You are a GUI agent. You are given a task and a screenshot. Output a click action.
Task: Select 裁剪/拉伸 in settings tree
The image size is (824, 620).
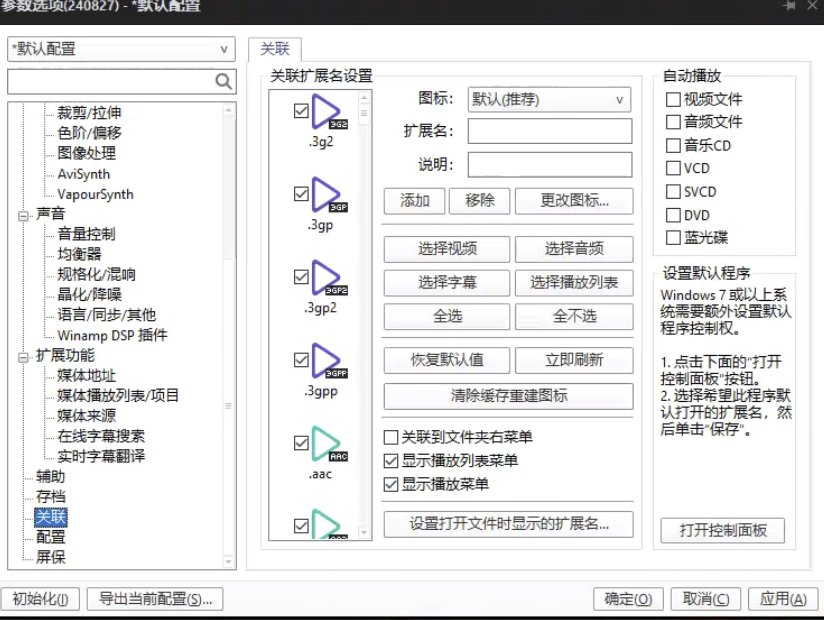pyautogui.click(x=89, y=112)
